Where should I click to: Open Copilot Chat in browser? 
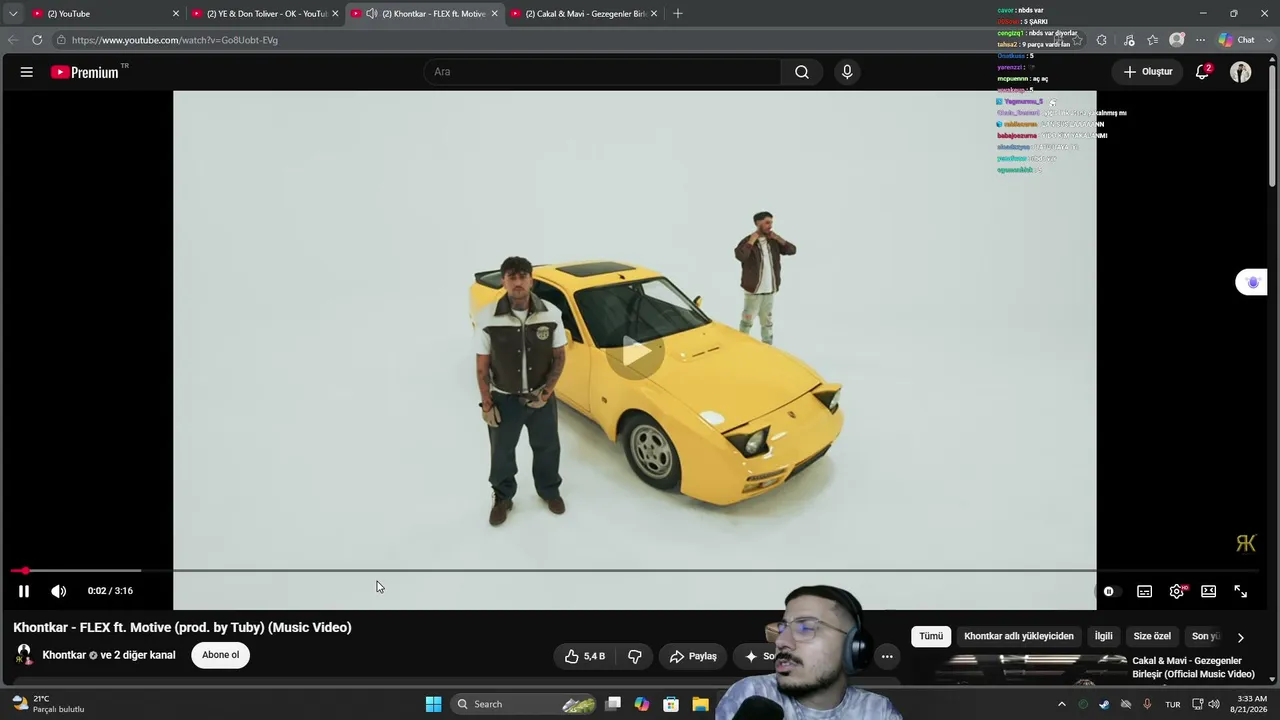[x=1237, y=40]
